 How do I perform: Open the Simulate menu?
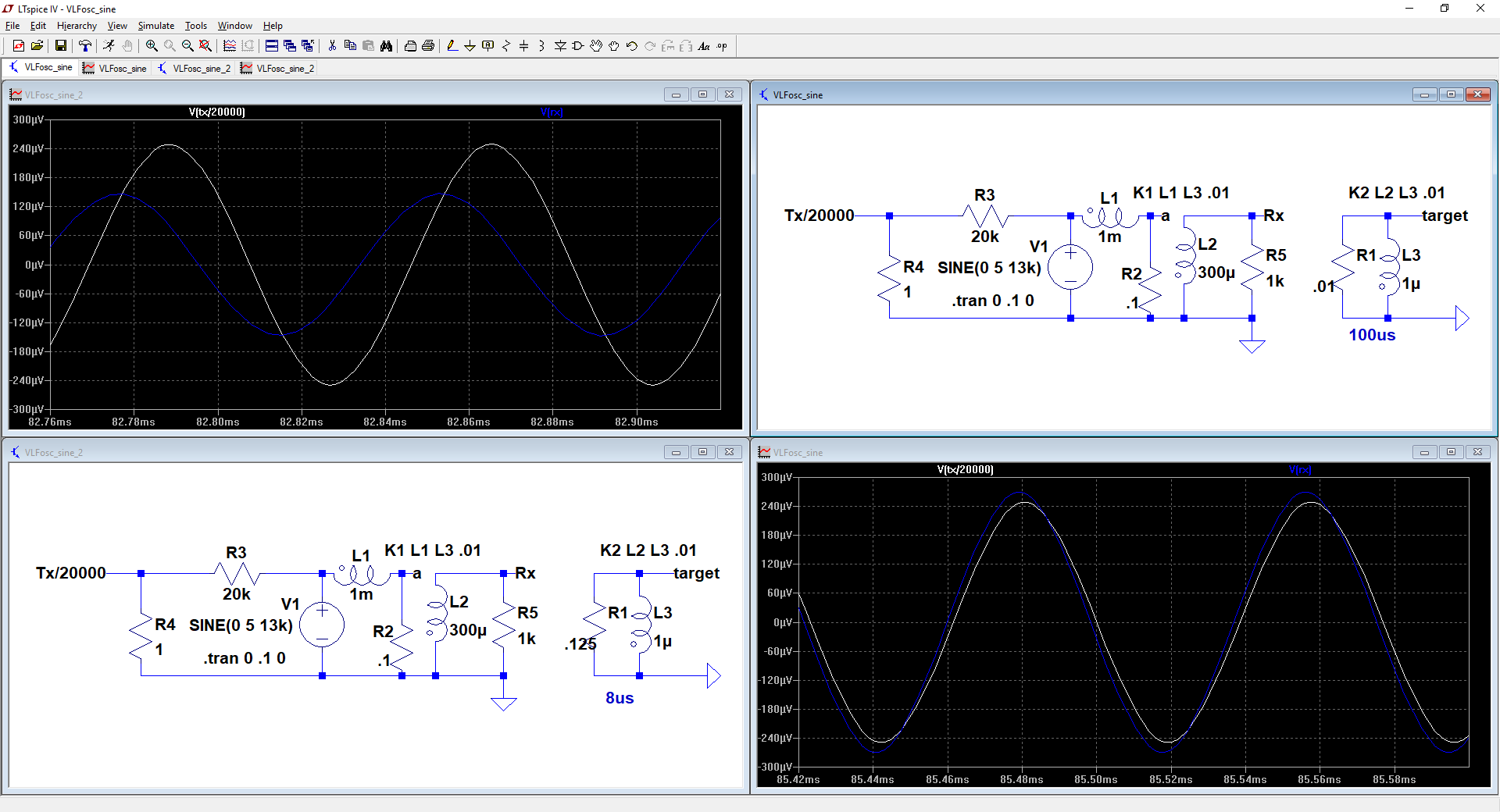pyautogui.click(x=155, y=26)
